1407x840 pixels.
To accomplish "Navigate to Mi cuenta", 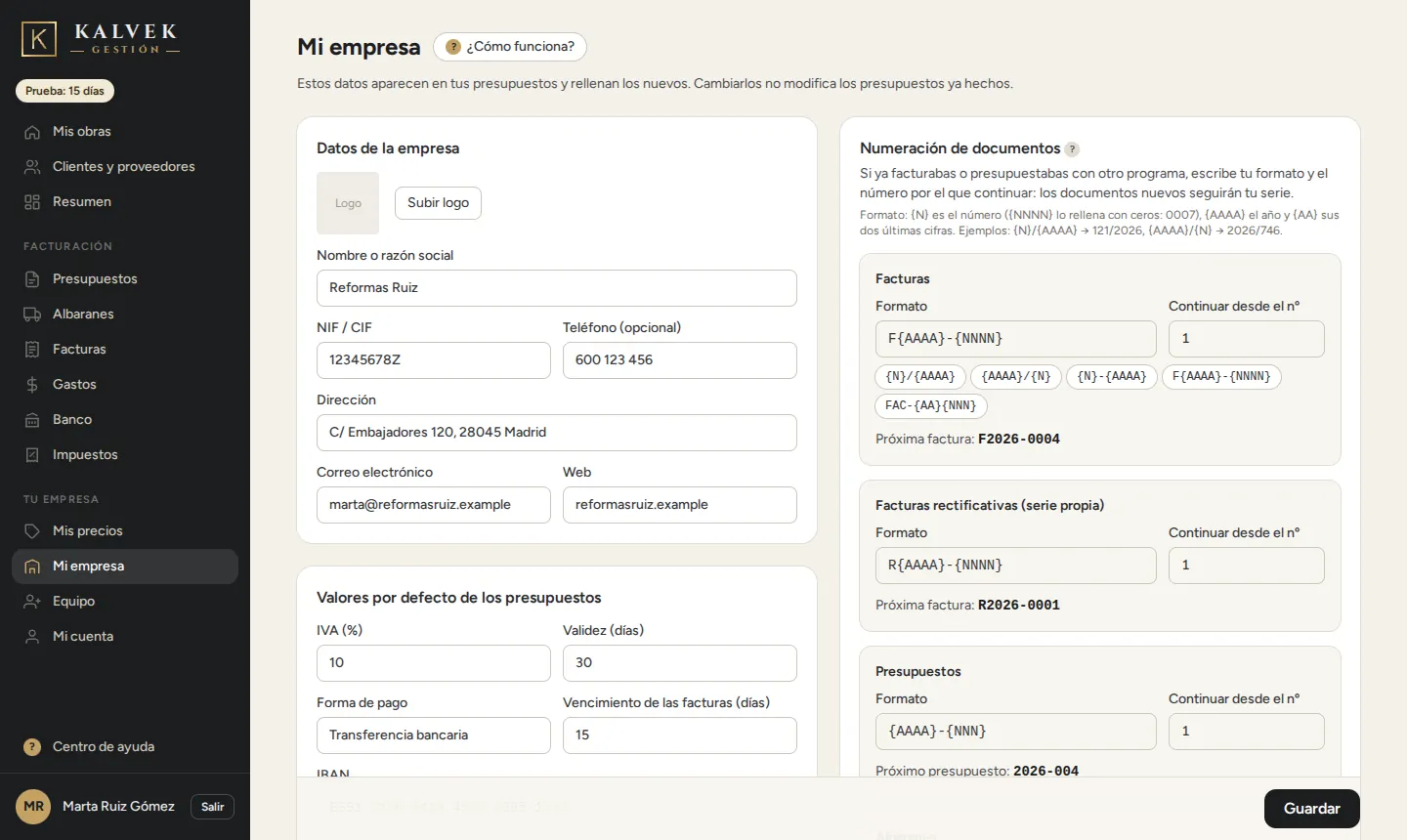I will tap(125, 637).
